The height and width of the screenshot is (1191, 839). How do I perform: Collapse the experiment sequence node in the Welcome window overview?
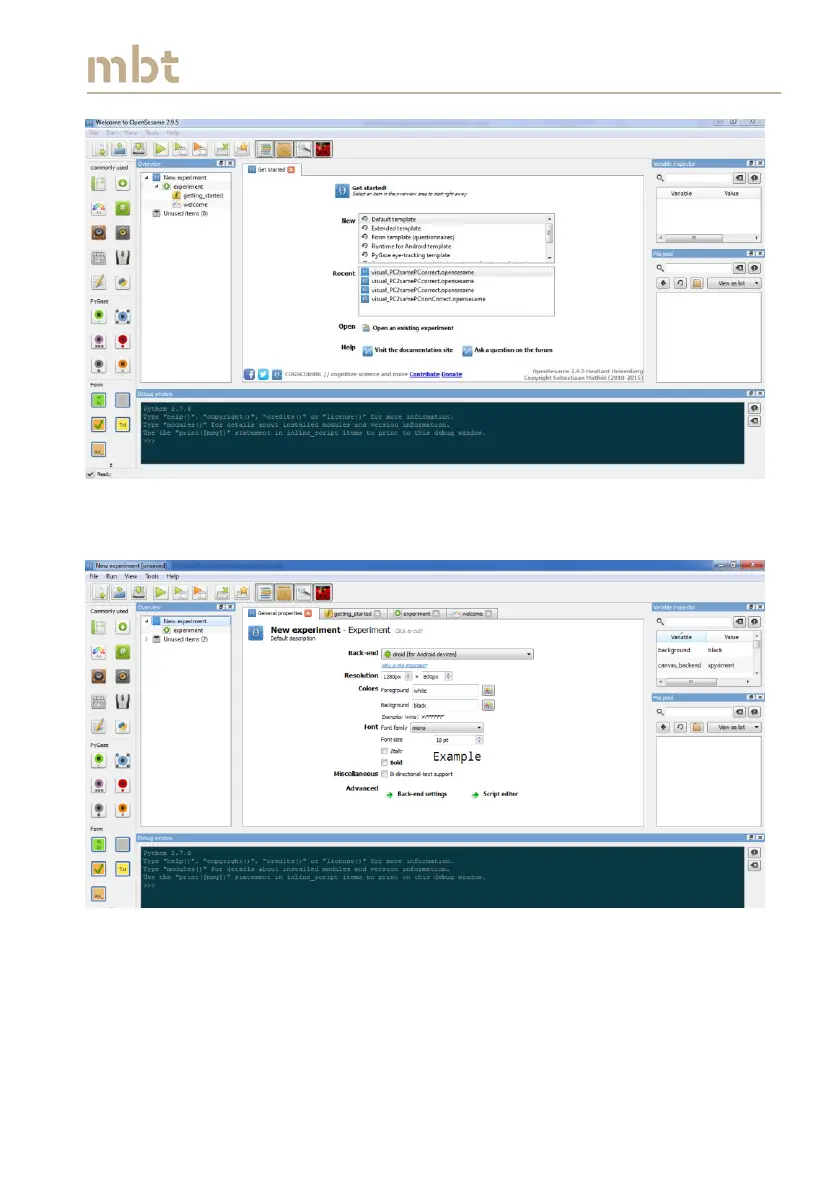[156, 186]
